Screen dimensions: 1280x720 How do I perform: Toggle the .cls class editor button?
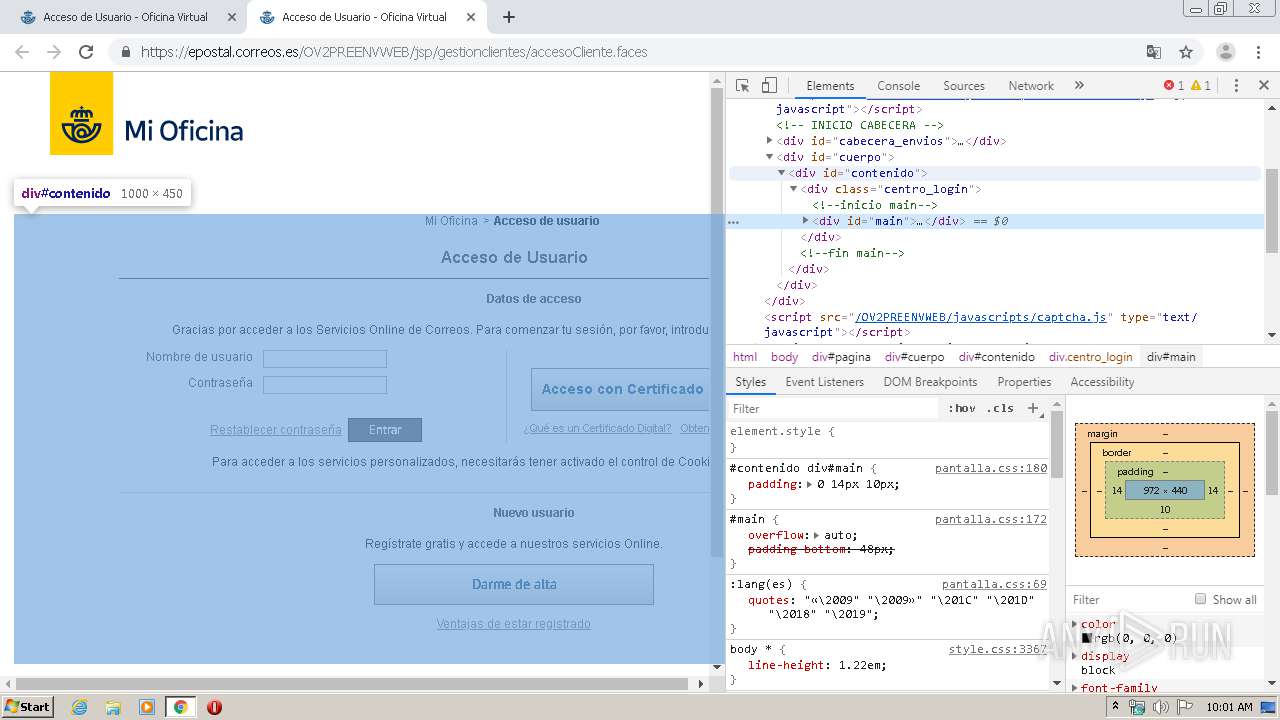pos(1000,408)
